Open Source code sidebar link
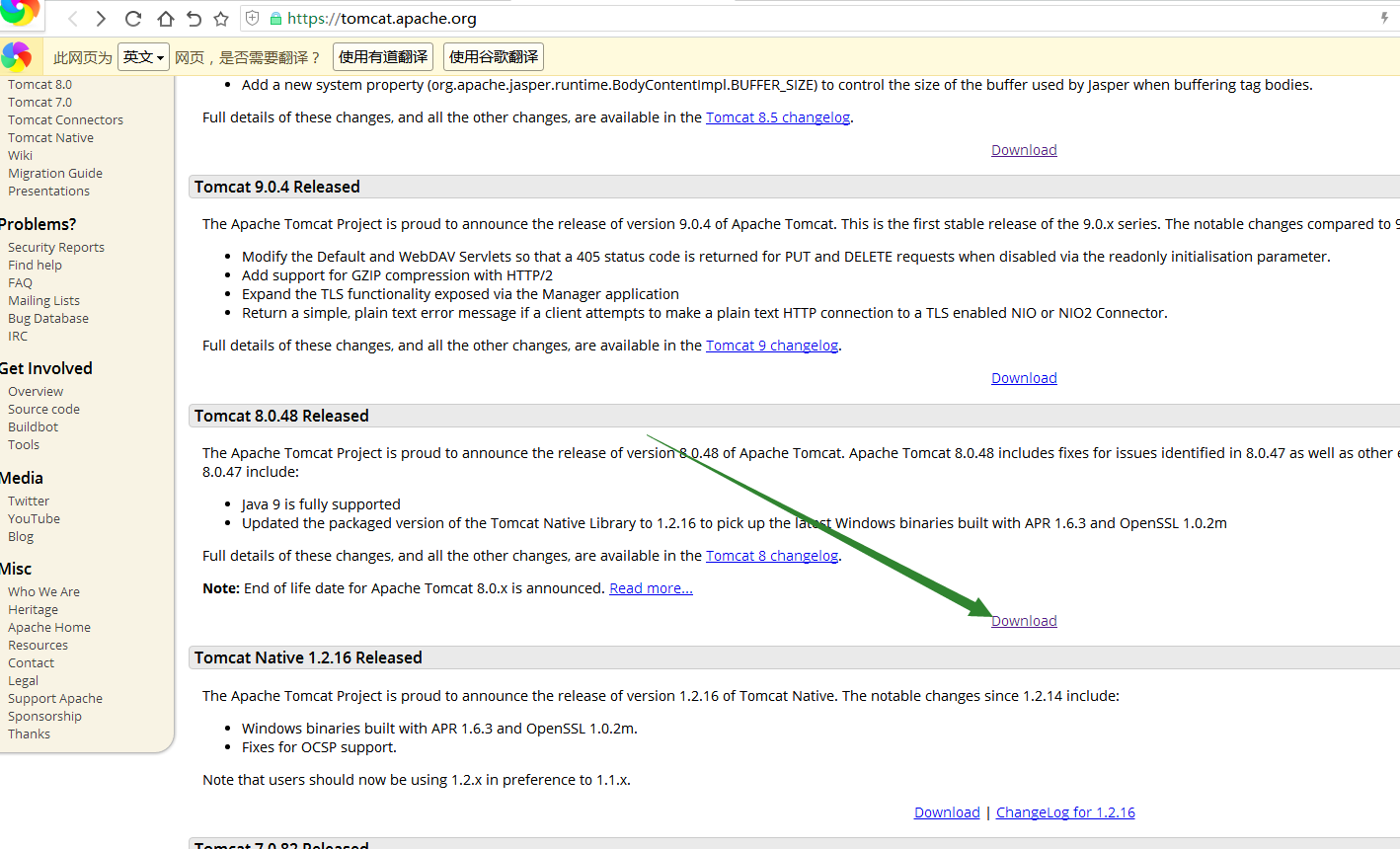This screenshot has height=849, width=1400. [43, 410]
